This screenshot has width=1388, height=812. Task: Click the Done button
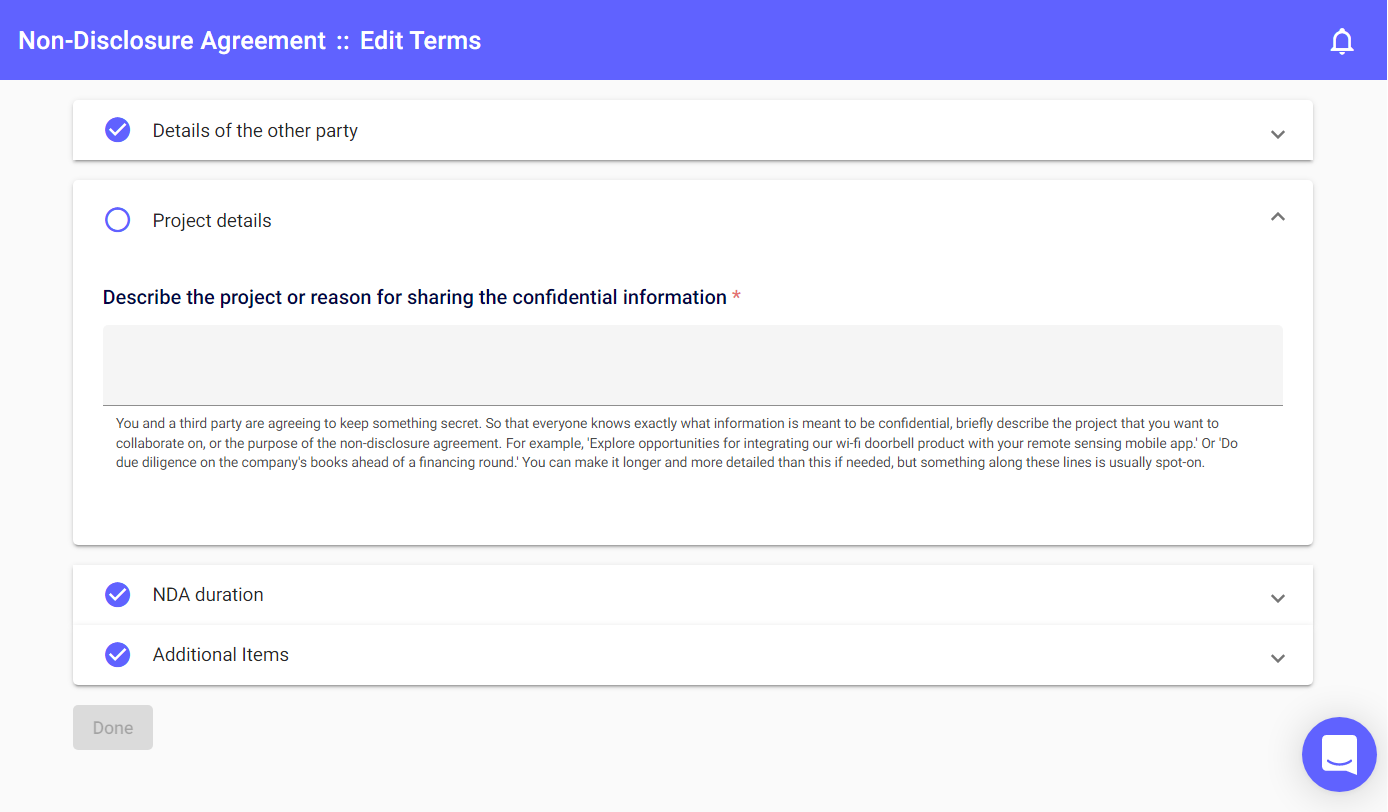tap(113, 728)
